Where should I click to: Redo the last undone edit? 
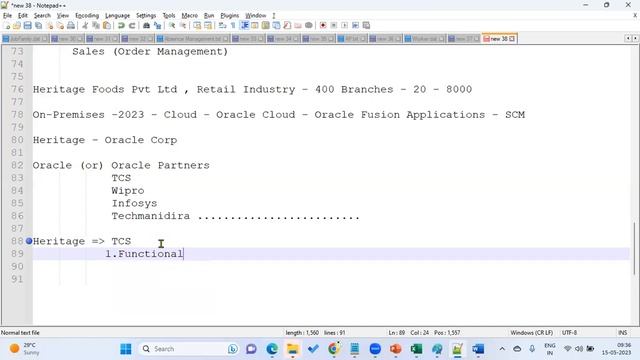click(x=132, y=26)
